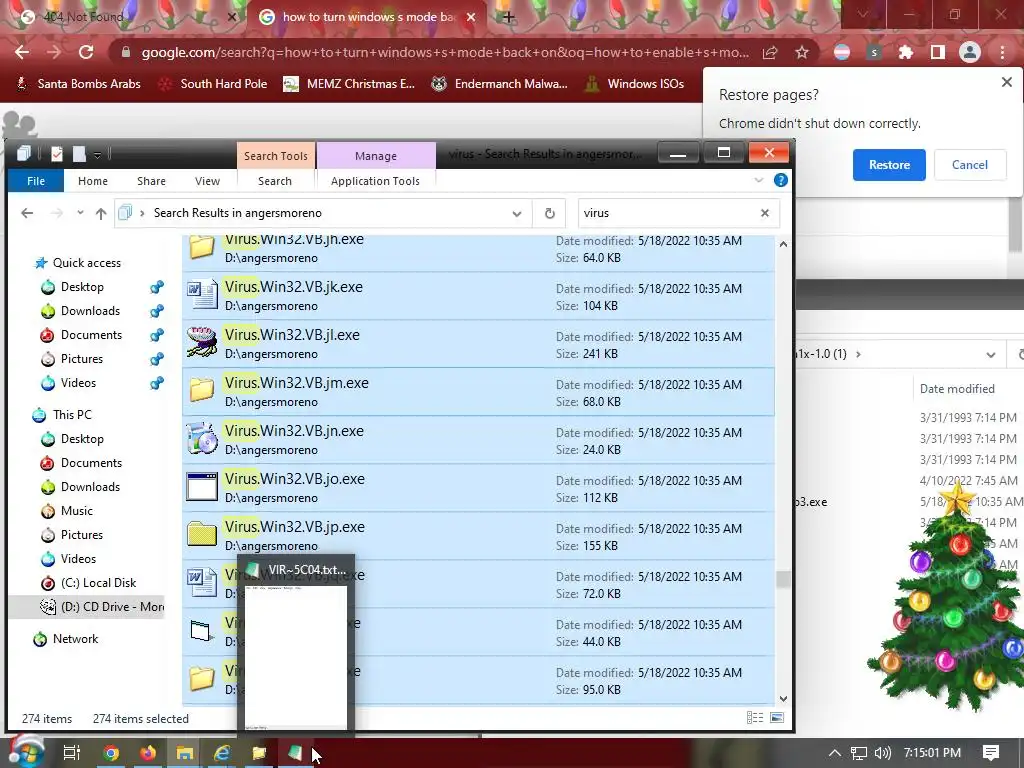Open Explorer help icon
The width and height of the screenshot is (1024, 768).
click(780, 180)
